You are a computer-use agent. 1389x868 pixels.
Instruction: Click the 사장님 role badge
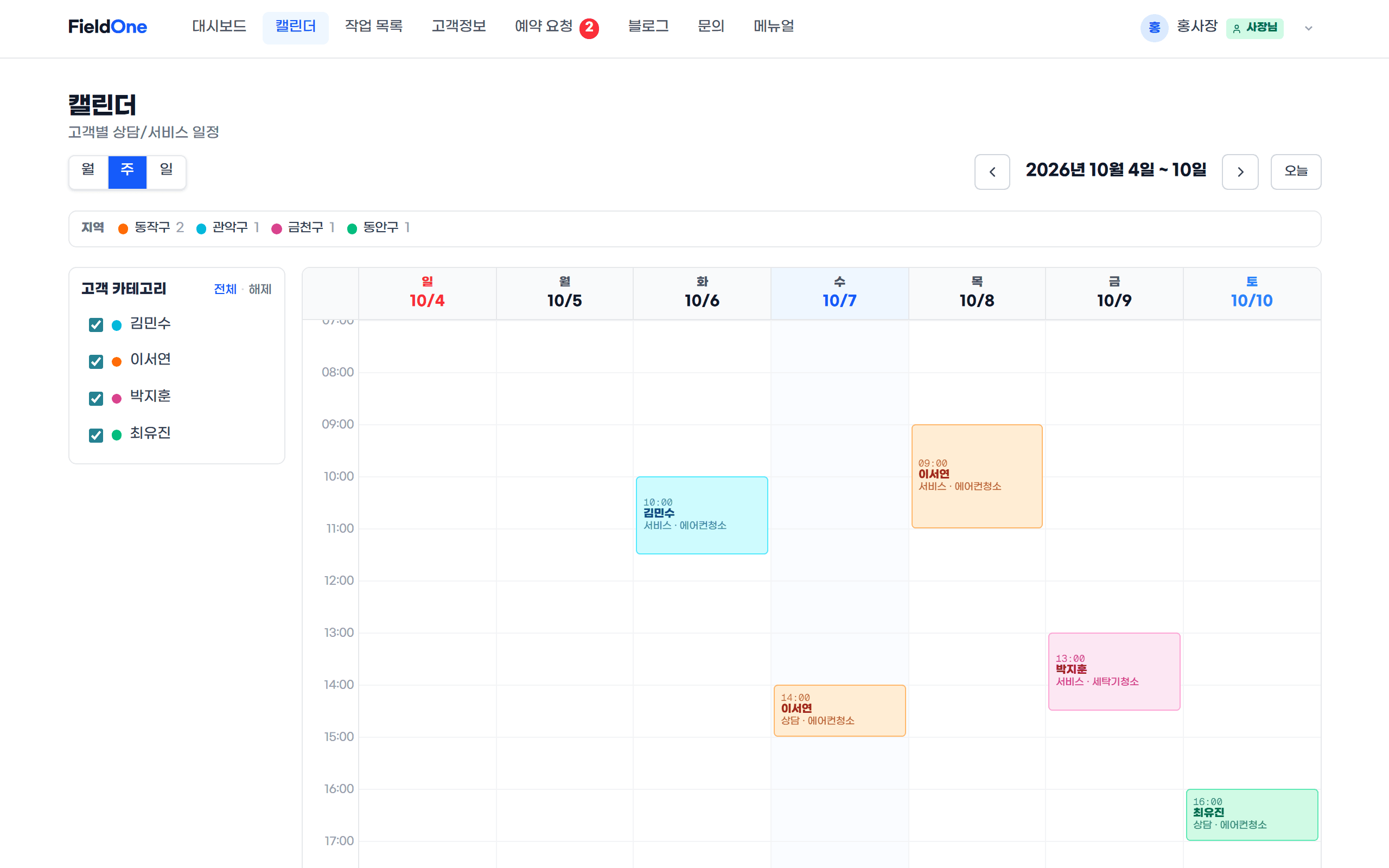point(1254,28)
